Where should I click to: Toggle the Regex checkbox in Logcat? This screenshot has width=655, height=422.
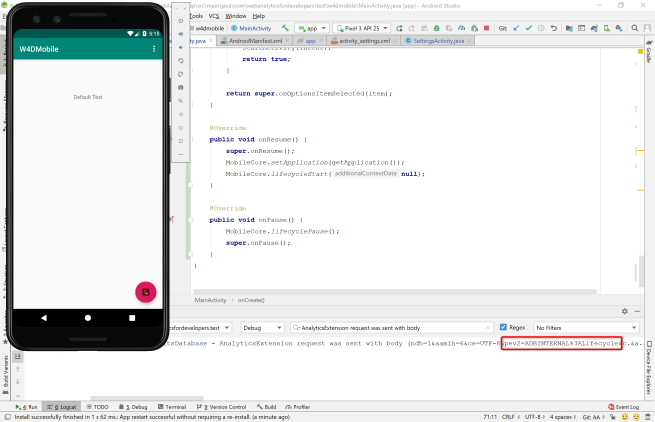click(505, 327)
